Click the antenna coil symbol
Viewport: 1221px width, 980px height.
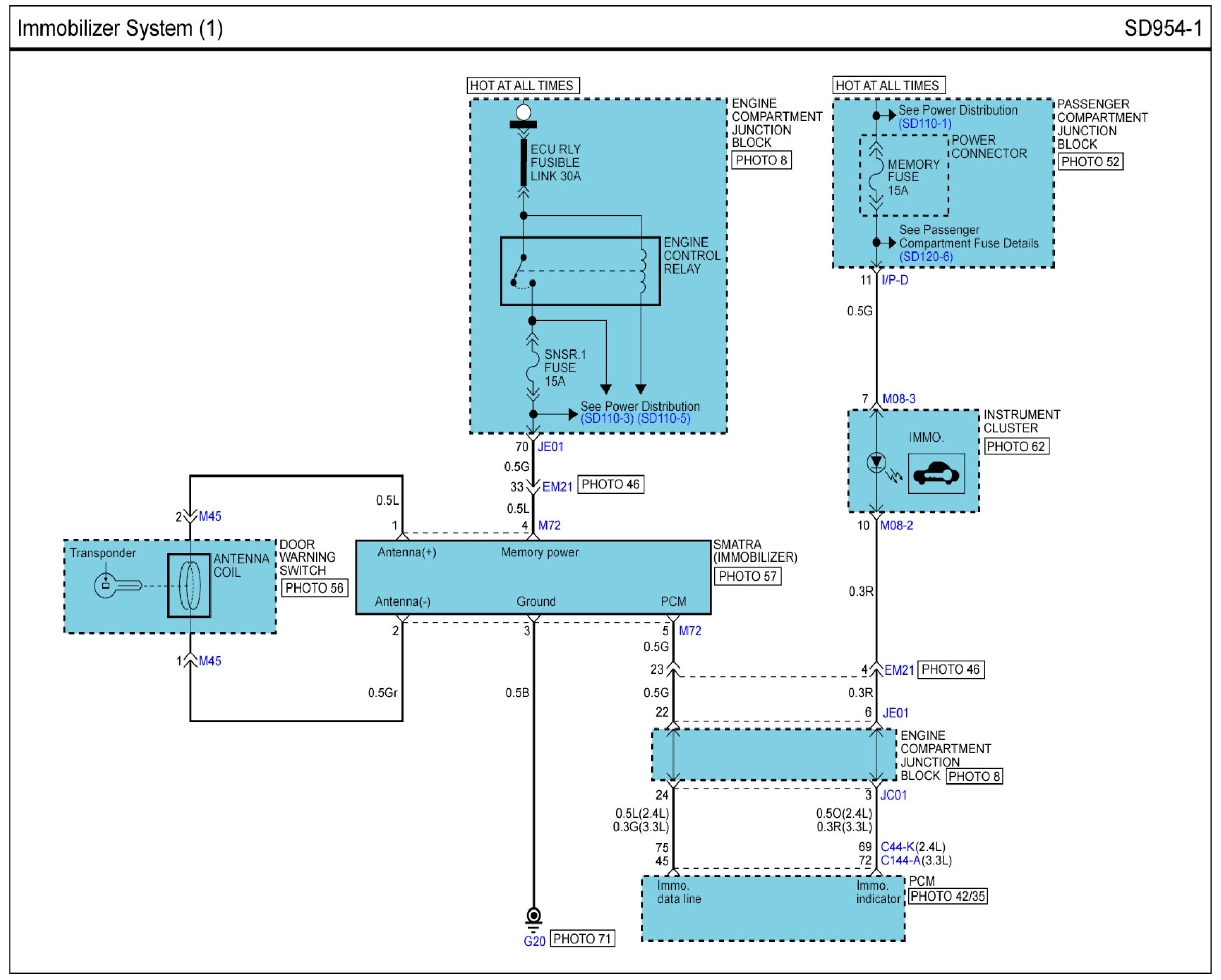[x=189, y=585]
